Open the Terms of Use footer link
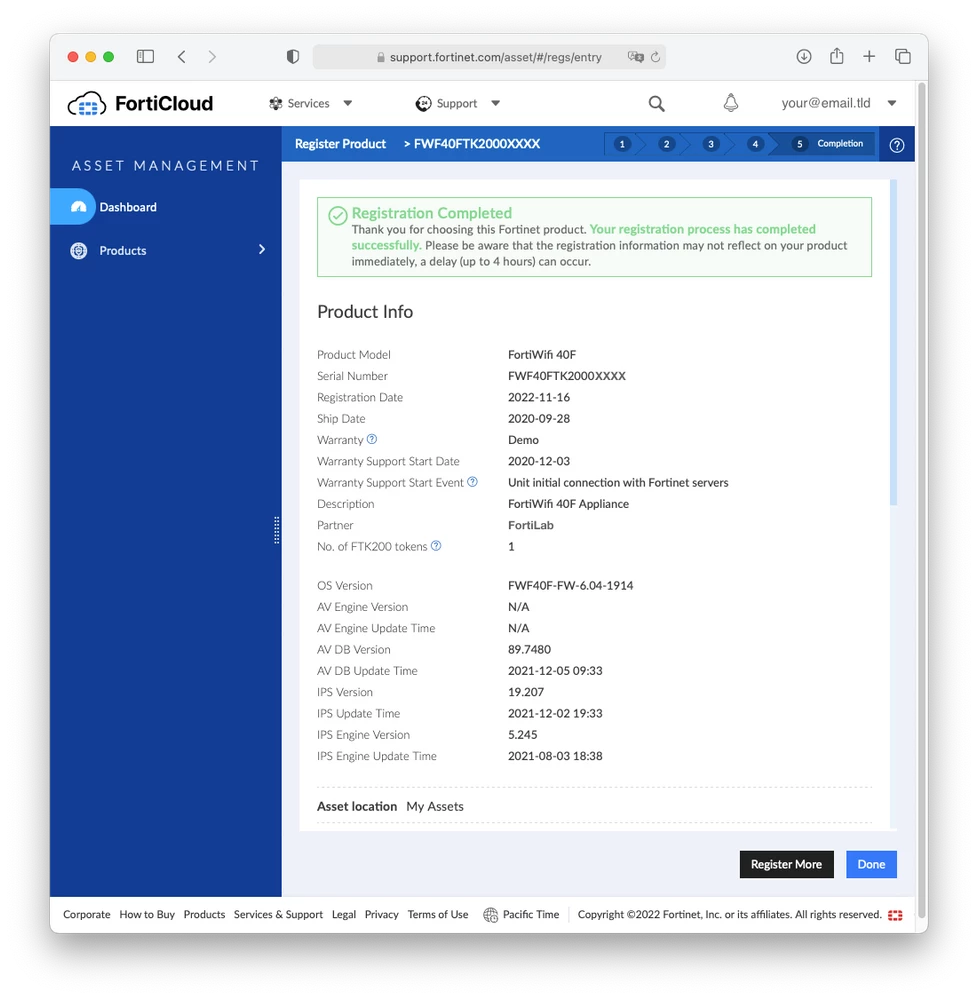978x999 pixels. tap(438, 914)
